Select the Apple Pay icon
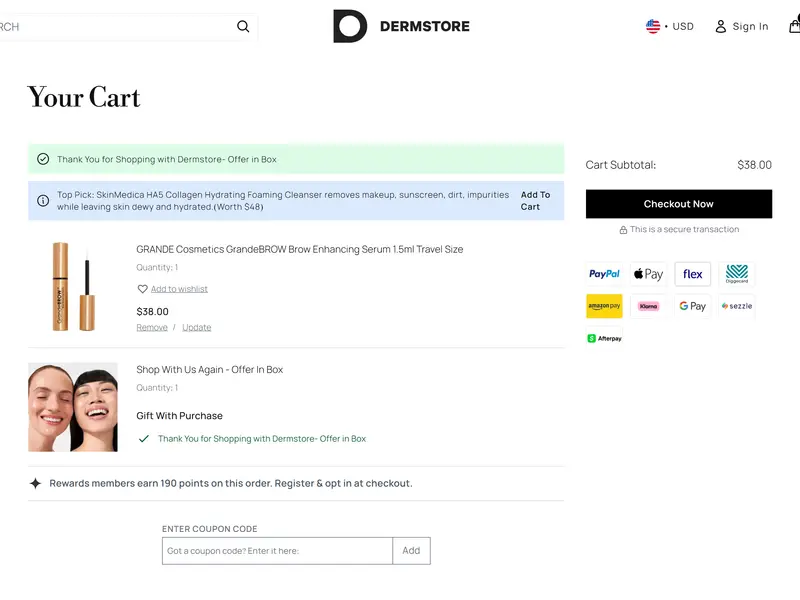Screen dimensions: 800x600 pos(648,274)
